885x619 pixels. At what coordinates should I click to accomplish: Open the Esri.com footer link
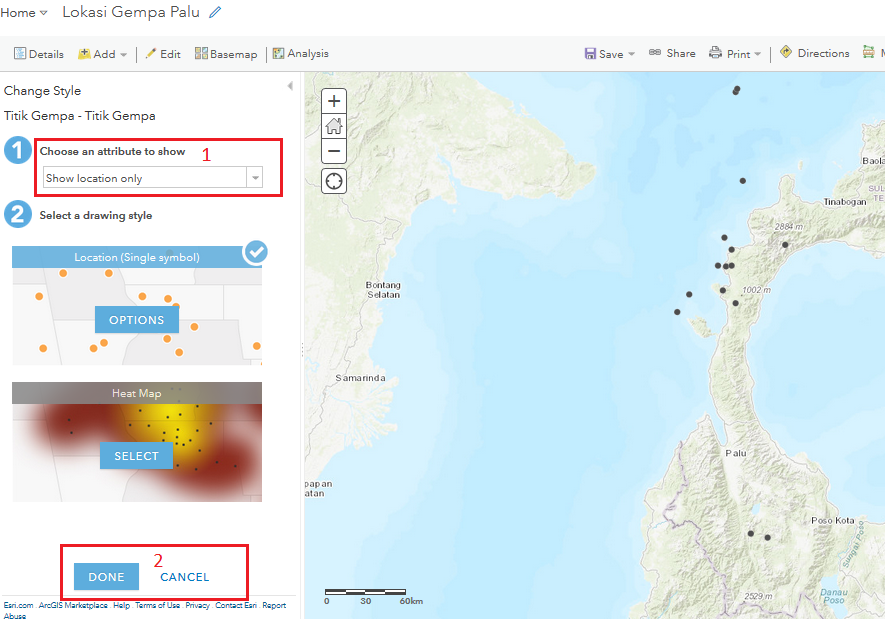[x=18, y=605]
